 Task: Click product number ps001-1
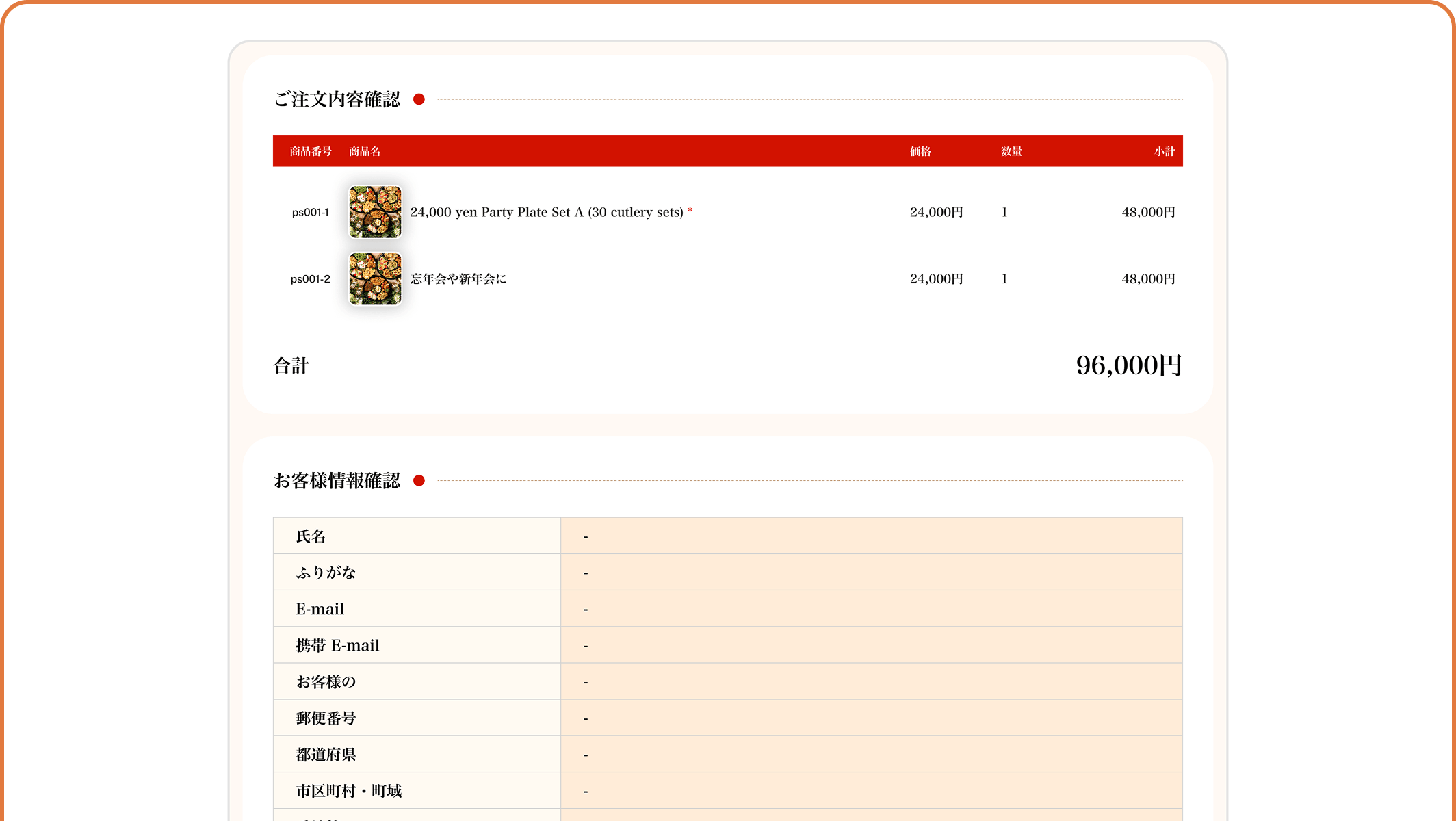310,212
